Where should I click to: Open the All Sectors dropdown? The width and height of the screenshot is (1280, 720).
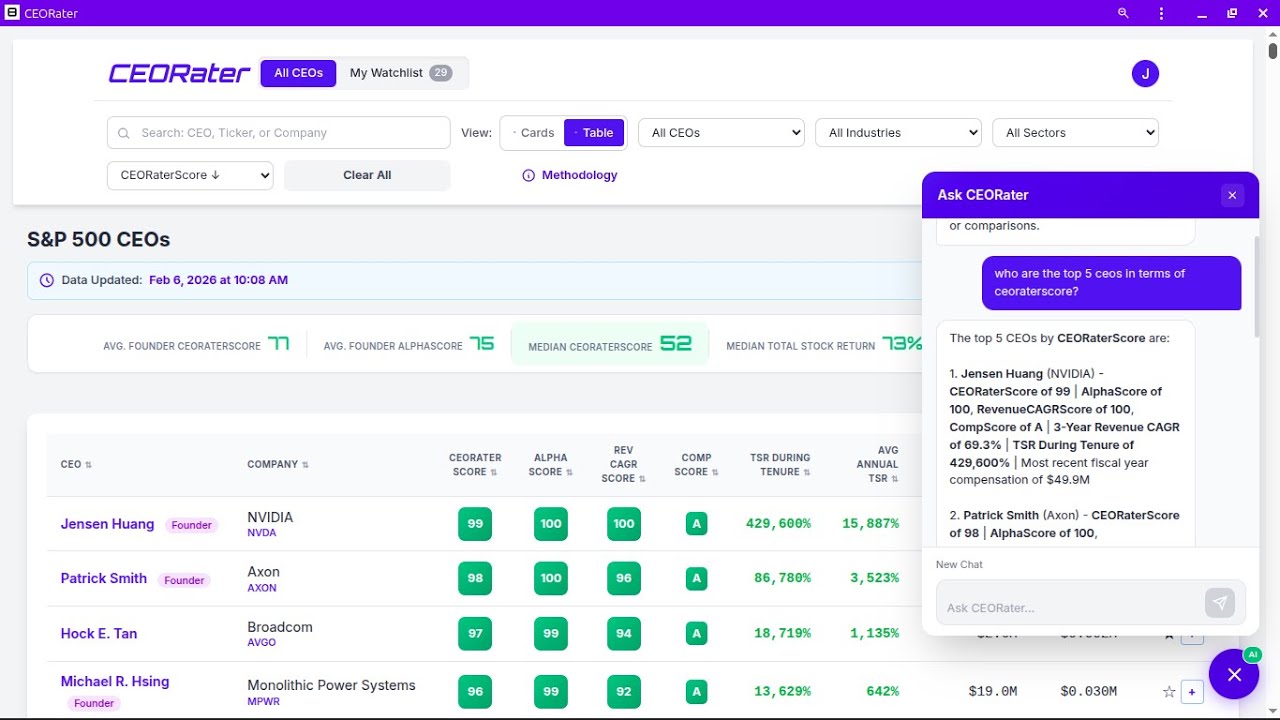pos(1075,133)
